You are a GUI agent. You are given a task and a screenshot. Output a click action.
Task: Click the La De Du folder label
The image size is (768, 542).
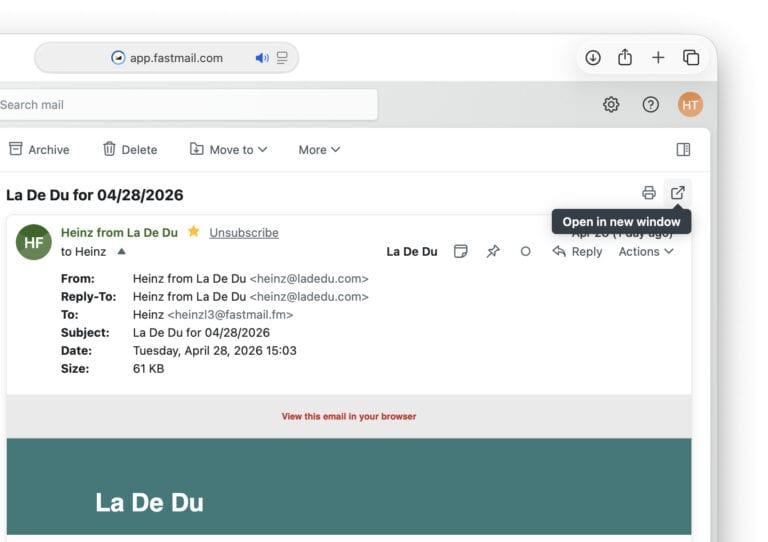[x=411, y=252]
